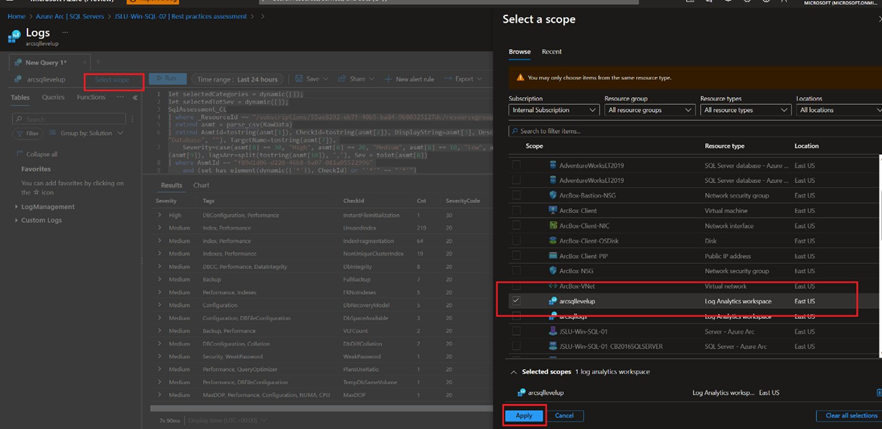Open the Chart tab in results
This screenshot has width=882, height=429.
[x=201, y=185]
